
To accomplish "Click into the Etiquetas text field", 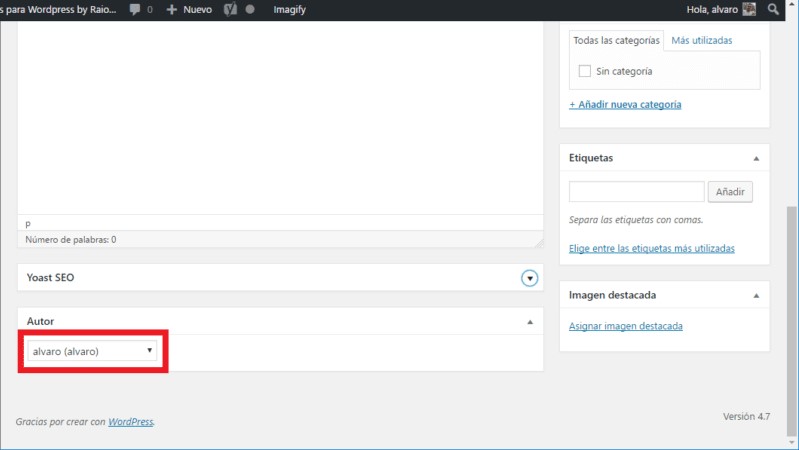I will pyautogui.click(x=636, y=192).
